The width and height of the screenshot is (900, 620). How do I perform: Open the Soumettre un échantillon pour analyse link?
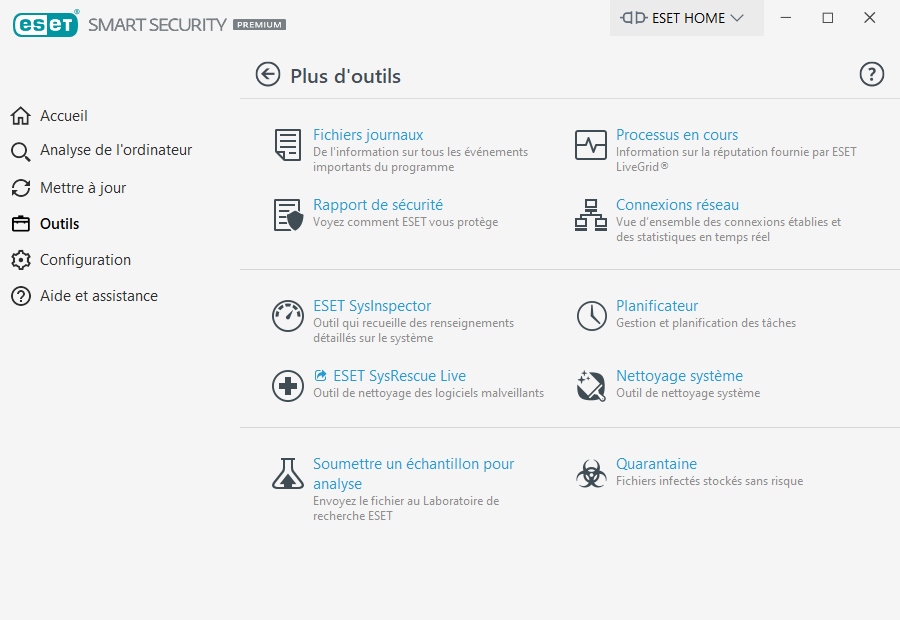[413, 474]
